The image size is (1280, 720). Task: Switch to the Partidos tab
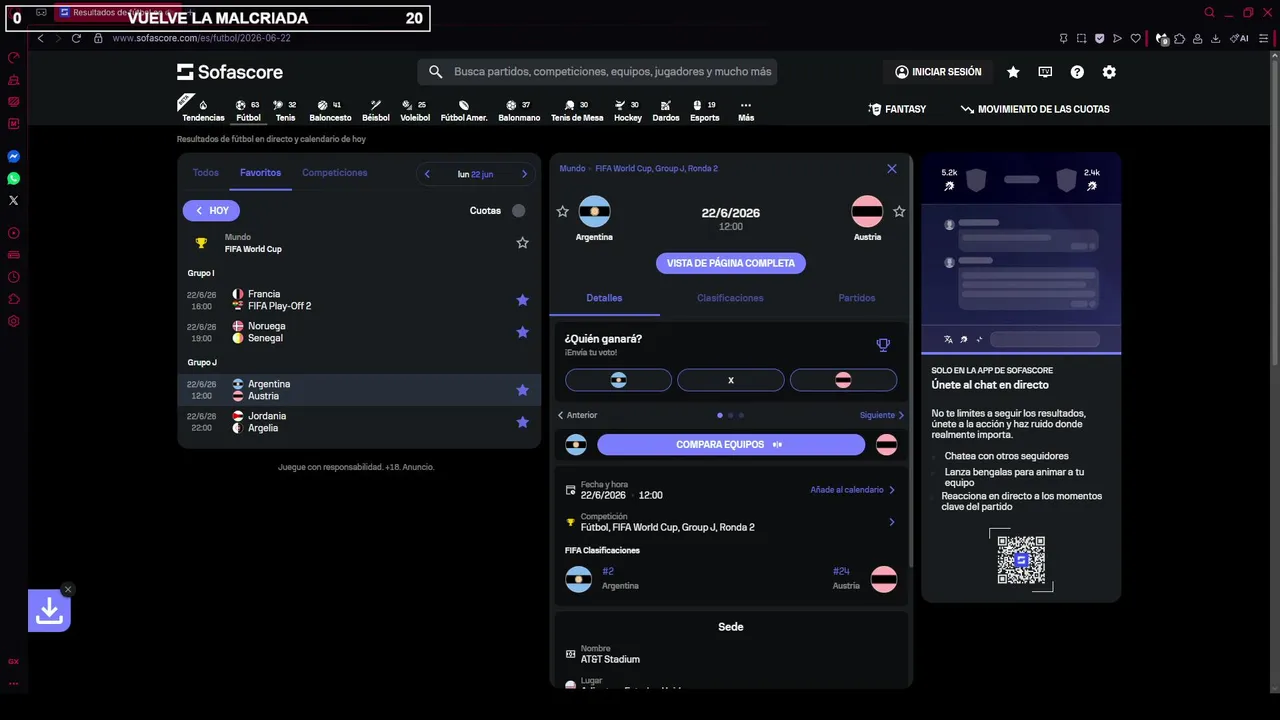pyautogui.click(x=857, y=298)
